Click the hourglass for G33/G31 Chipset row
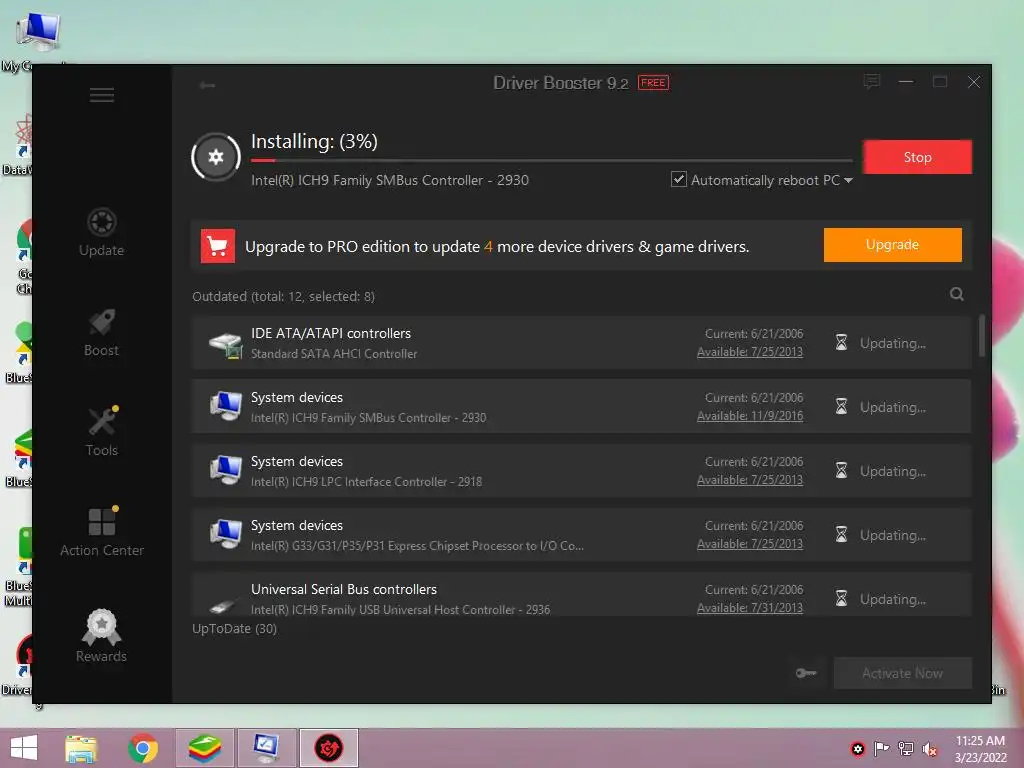Image resolution: width=1024 pixels, height=768 pixels. [841, 535]
